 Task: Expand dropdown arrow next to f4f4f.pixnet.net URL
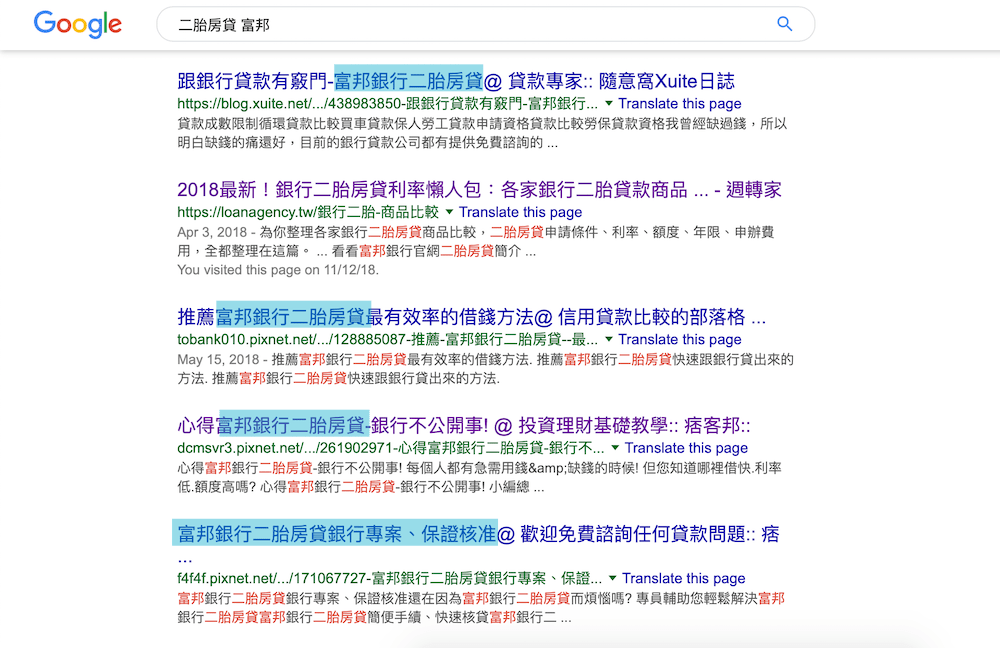pyautogui.click(x=613, y=578)
